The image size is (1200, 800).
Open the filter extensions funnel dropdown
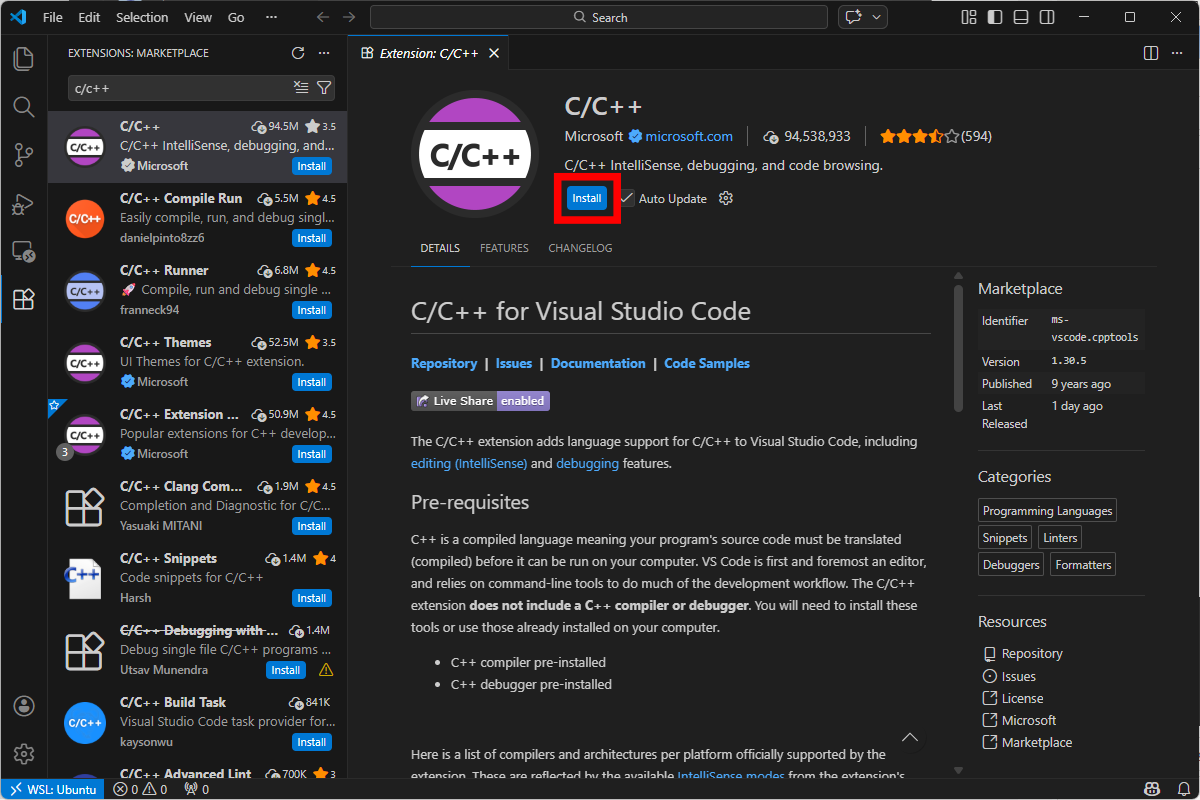click(323, 88)
